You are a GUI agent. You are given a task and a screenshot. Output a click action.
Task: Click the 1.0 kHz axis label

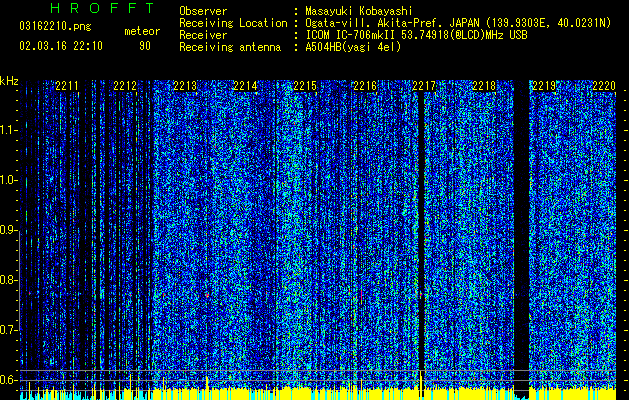[8, 180]
